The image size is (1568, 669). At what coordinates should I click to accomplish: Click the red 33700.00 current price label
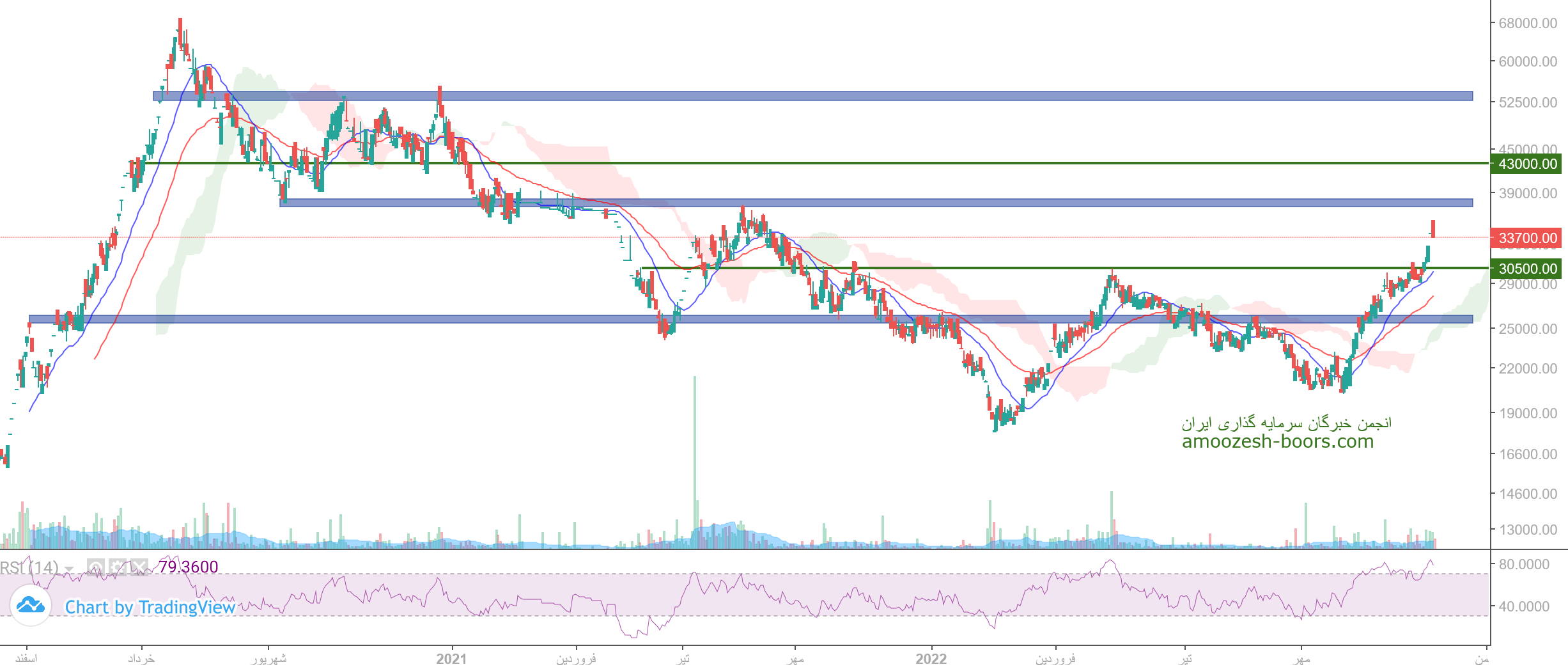[x=1527, y=238]
